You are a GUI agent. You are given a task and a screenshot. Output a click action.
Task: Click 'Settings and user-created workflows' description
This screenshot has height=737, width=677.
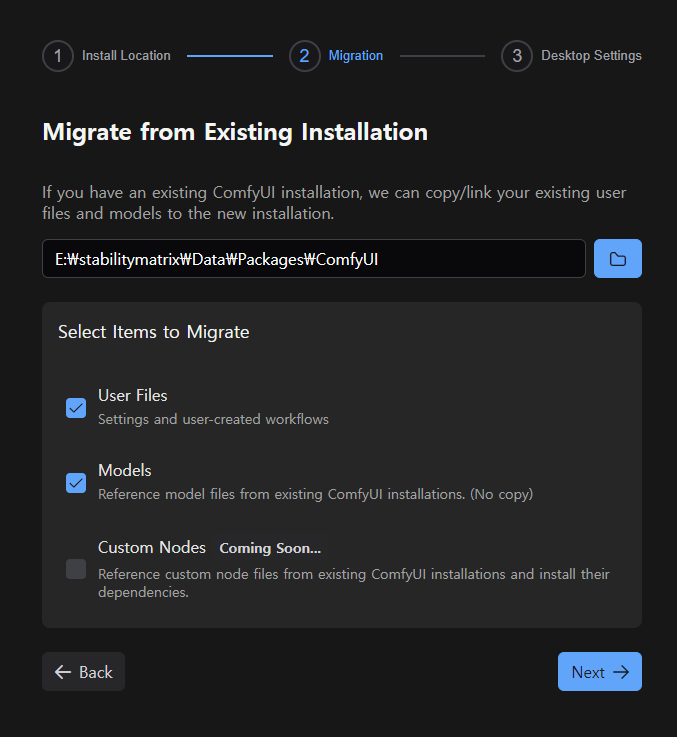click(213, 419)
